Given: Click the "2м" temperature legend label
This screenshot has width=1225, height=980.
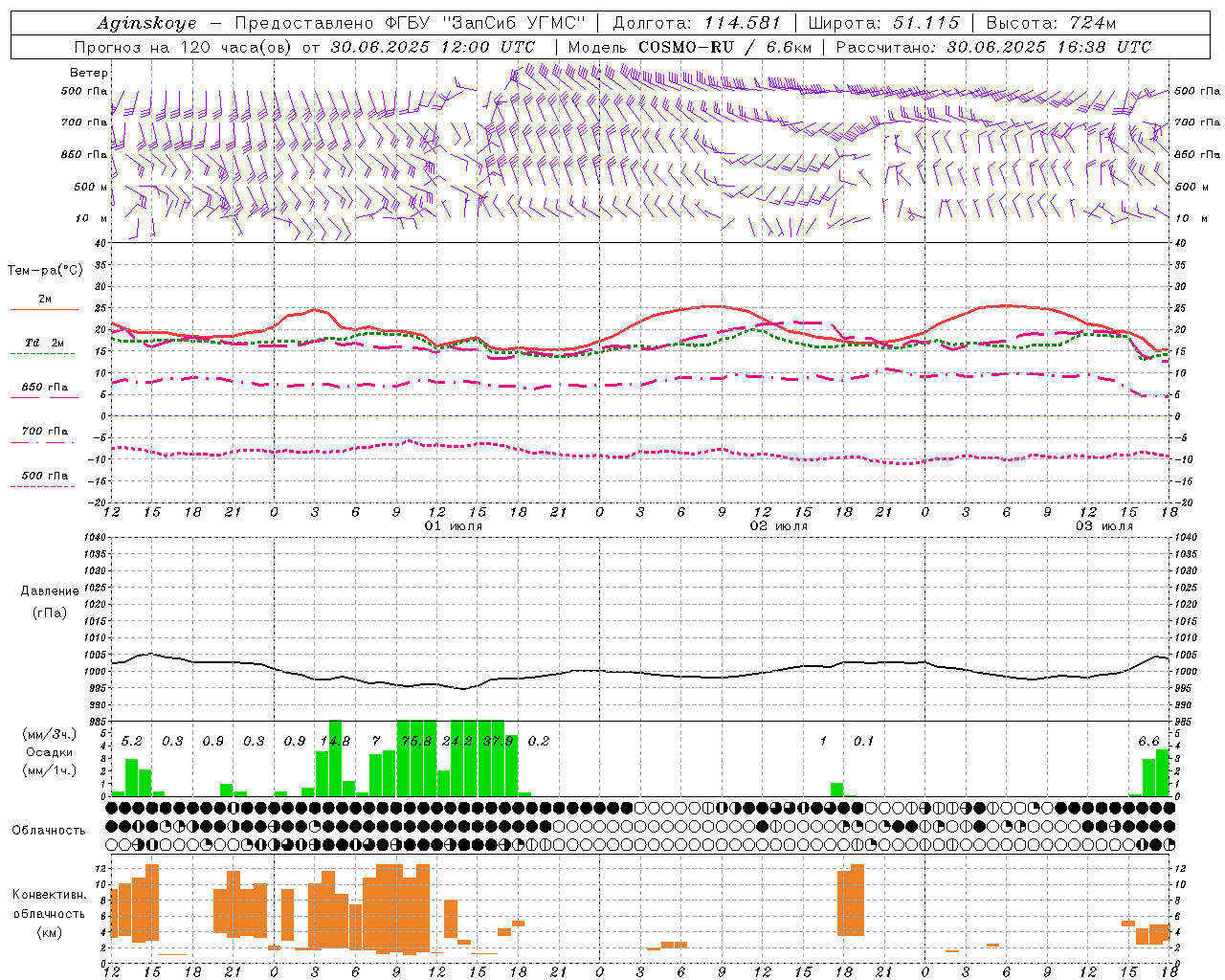Looking at the screenshot, I should click(x=45, y=300).
